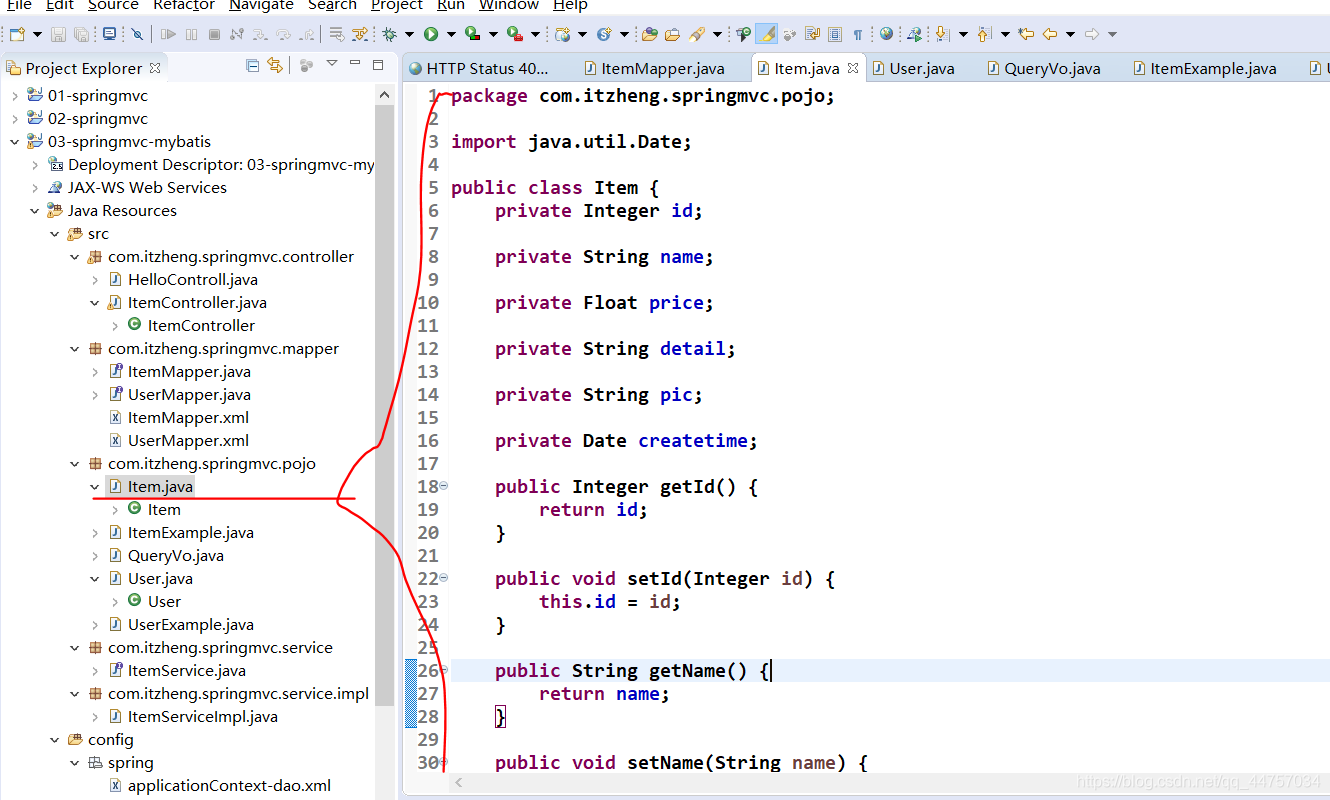
Task: Switch to the ItemMapper.java editor tab
Action: (x=653, y=69)
